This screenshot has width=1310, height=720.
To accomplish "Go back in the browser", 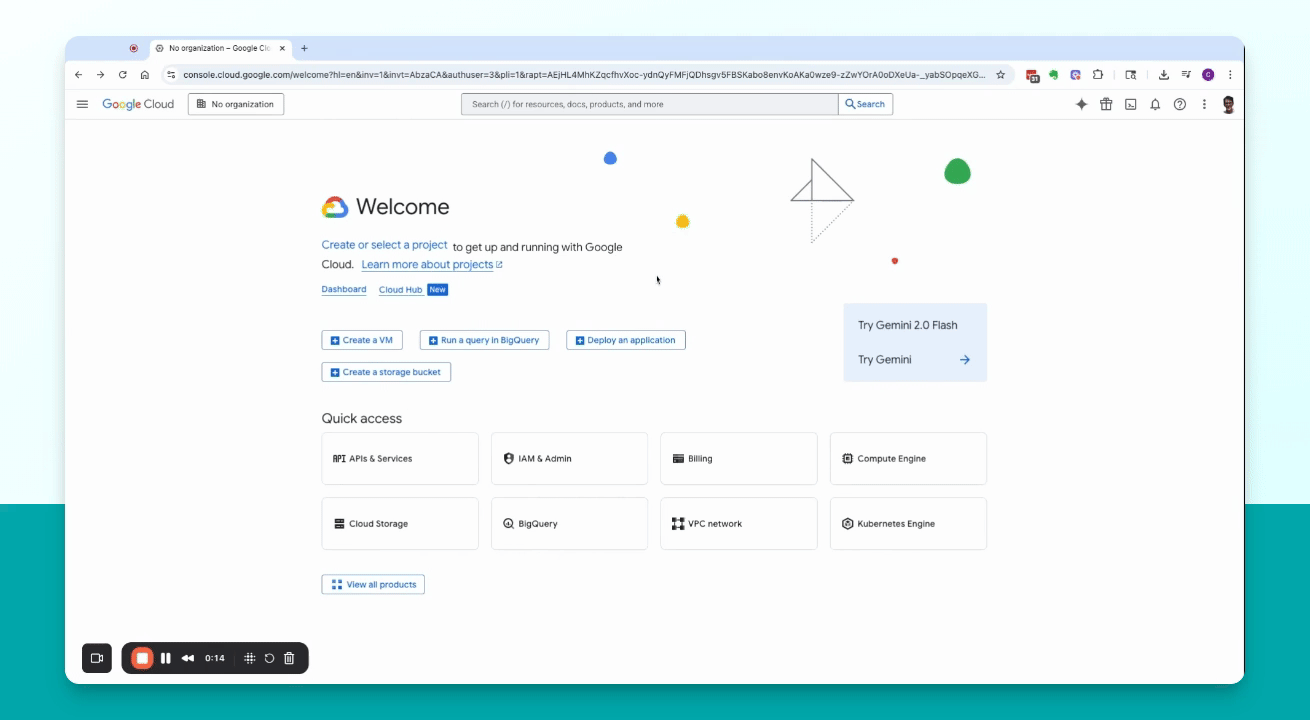I will [x=79, y=75].
